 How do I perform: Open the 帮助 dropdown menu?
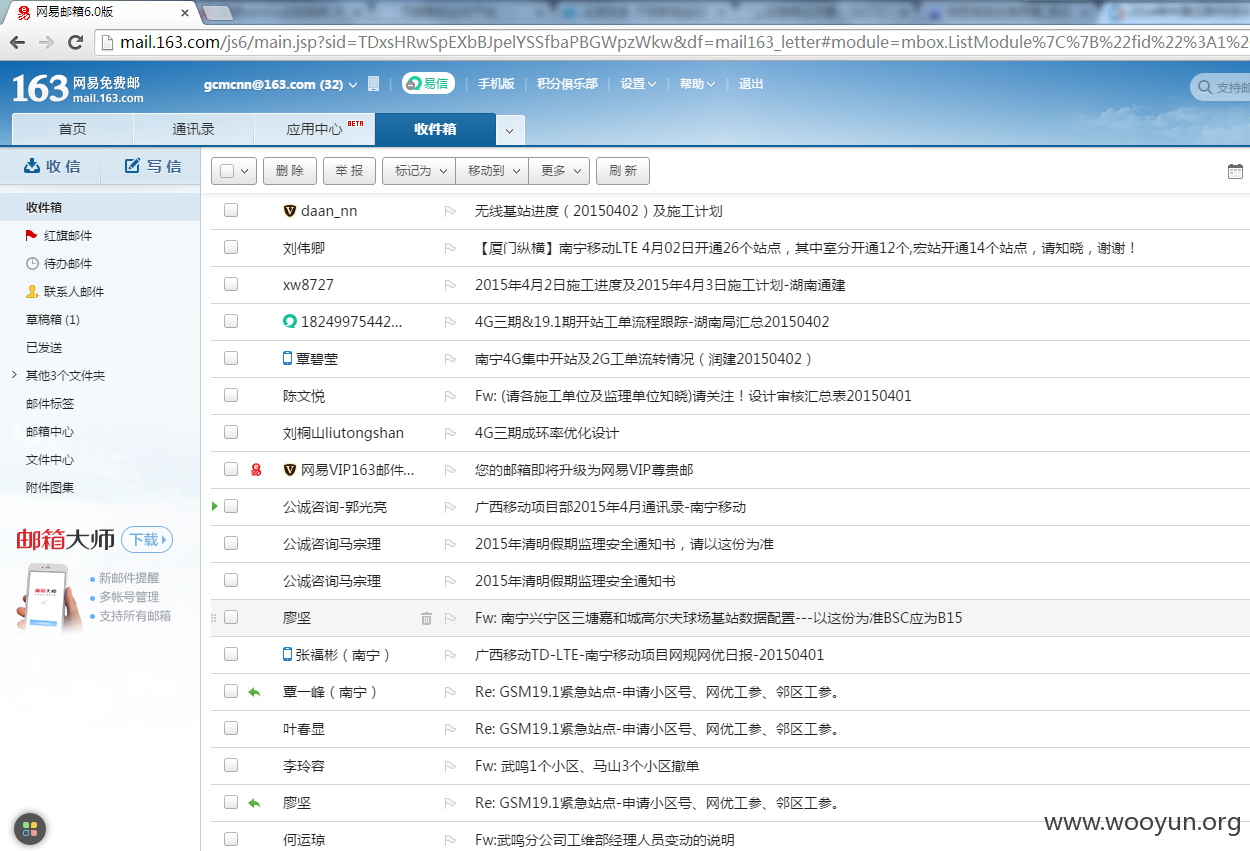(697, 84)
